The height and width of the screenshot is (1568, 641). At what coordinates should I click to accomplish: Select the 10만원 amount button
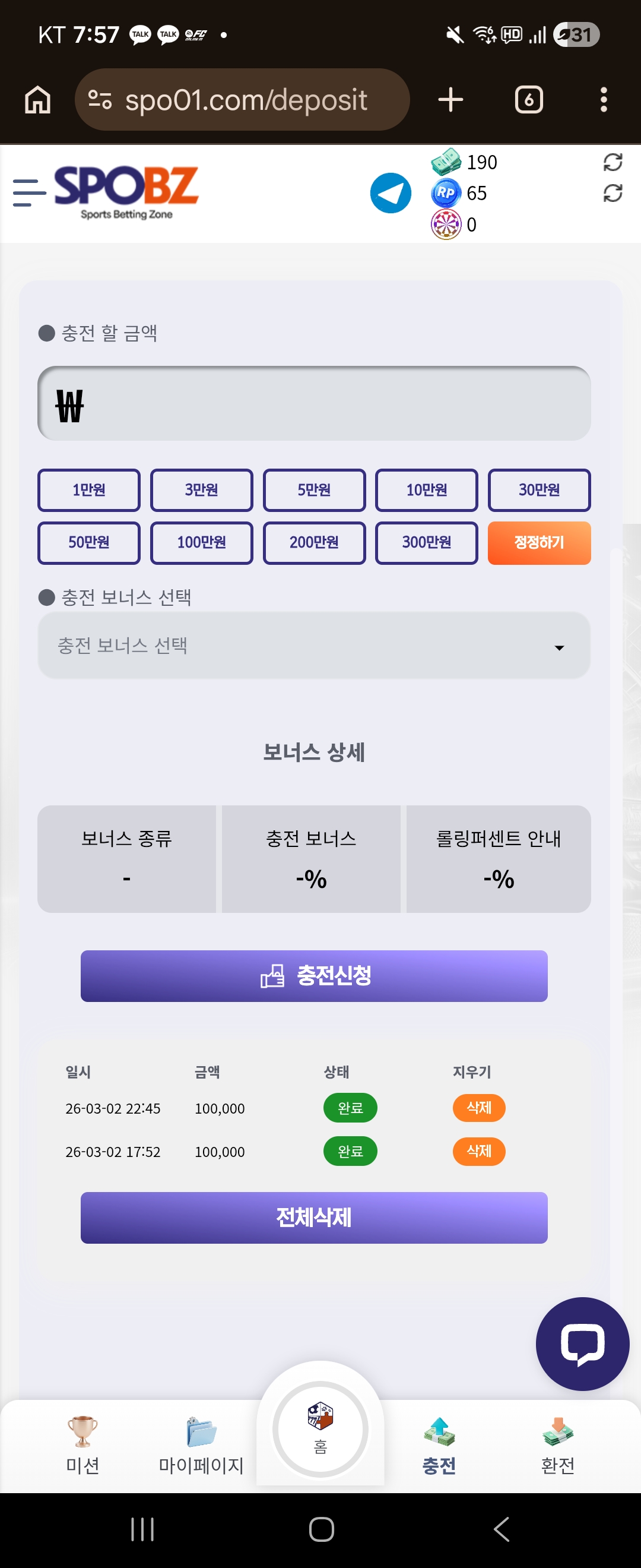(426, 490)
